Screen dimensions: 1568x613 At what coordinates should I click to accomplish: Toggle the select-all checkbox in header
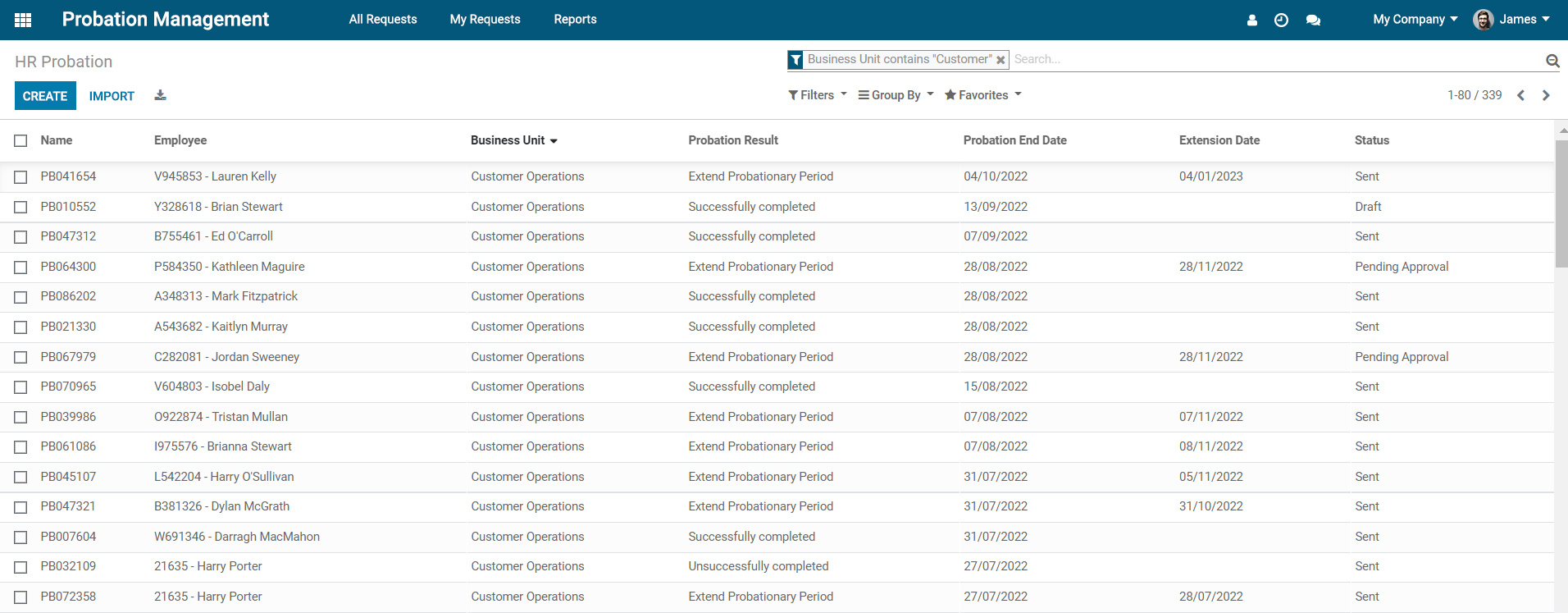click(x=21, y=140)
